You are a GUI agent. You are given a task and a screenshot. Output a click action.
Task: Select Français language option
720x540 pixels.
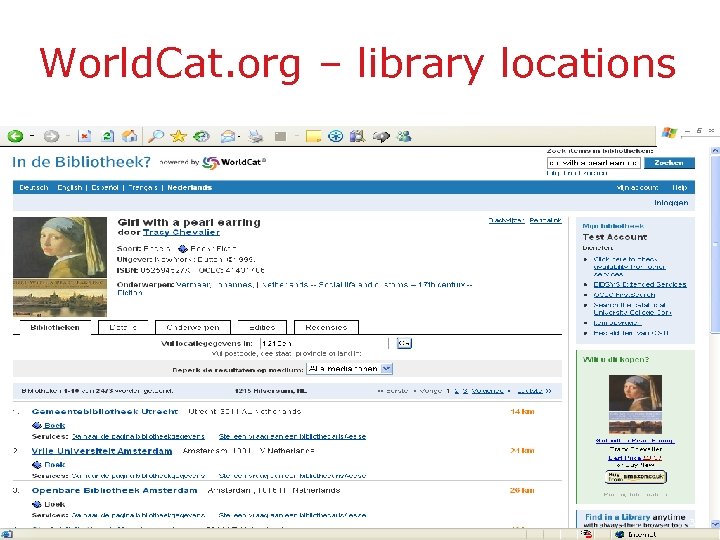coord(143,187)
